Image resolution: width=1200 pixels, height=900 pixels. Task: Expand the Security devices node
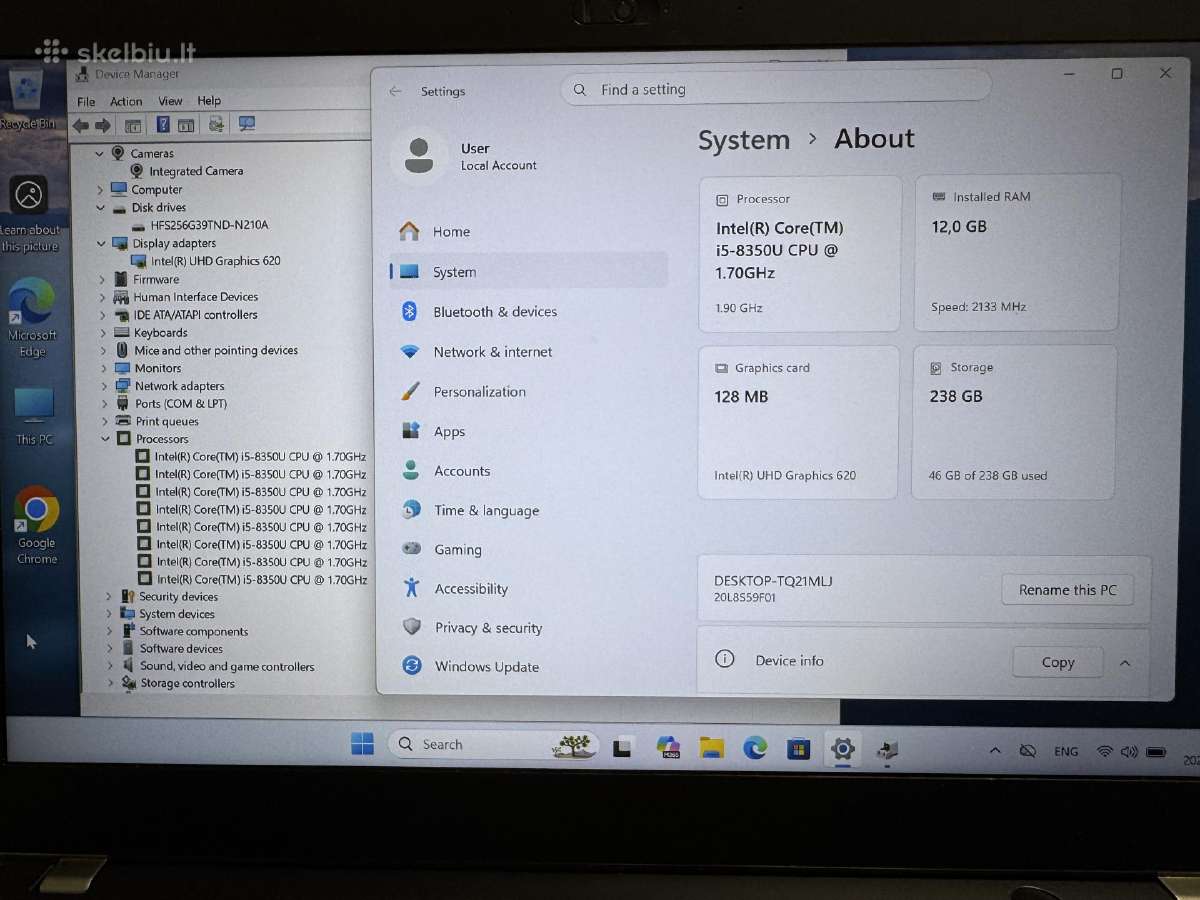point(108,597)
